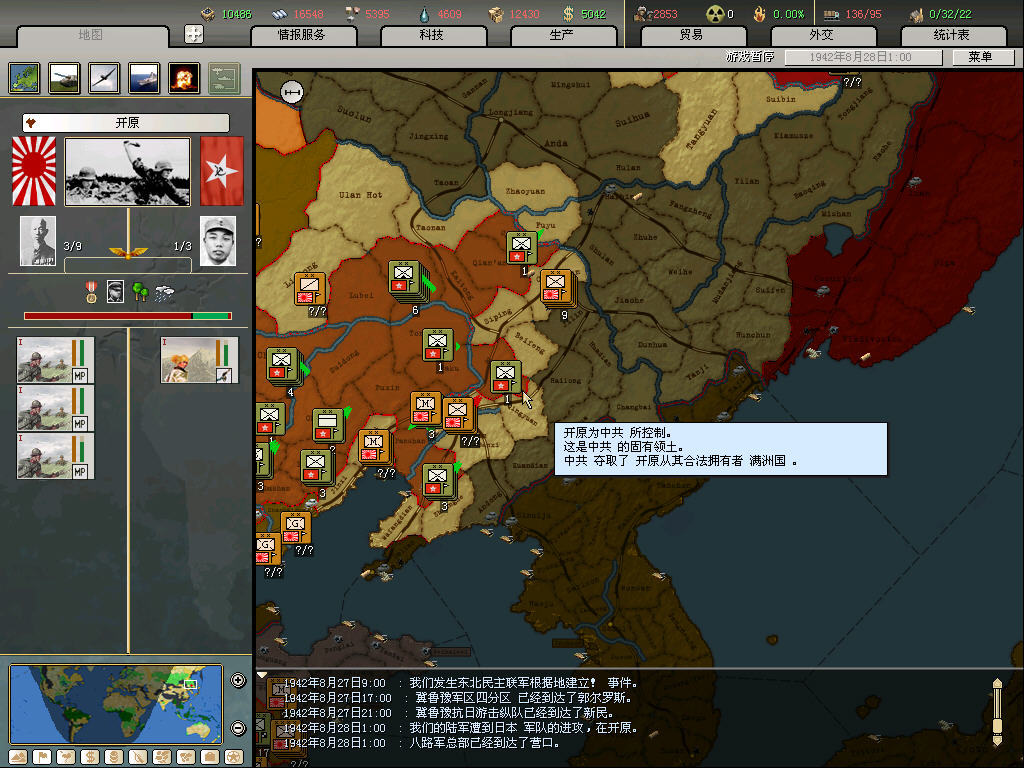This screenshot has width=1024, height=768.
Task: Open the 统计表 tab
Action: tap(952, 35)
